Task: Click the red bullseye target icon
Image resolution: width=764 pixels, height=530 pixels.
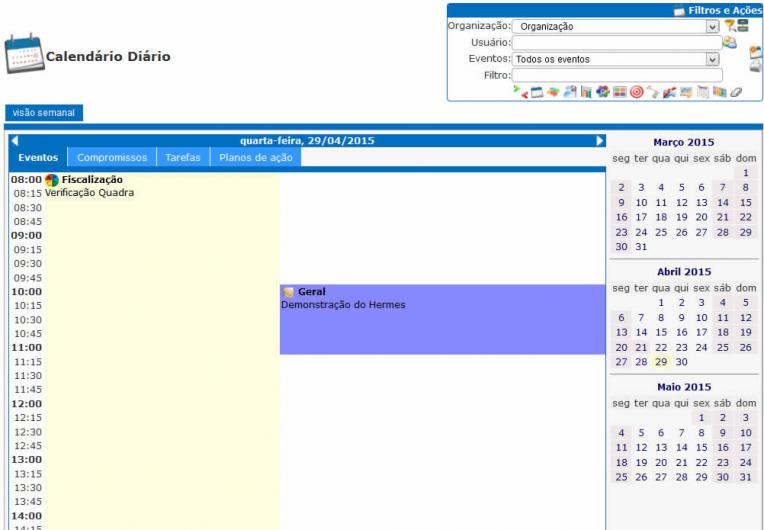Action: coord(636,92)
